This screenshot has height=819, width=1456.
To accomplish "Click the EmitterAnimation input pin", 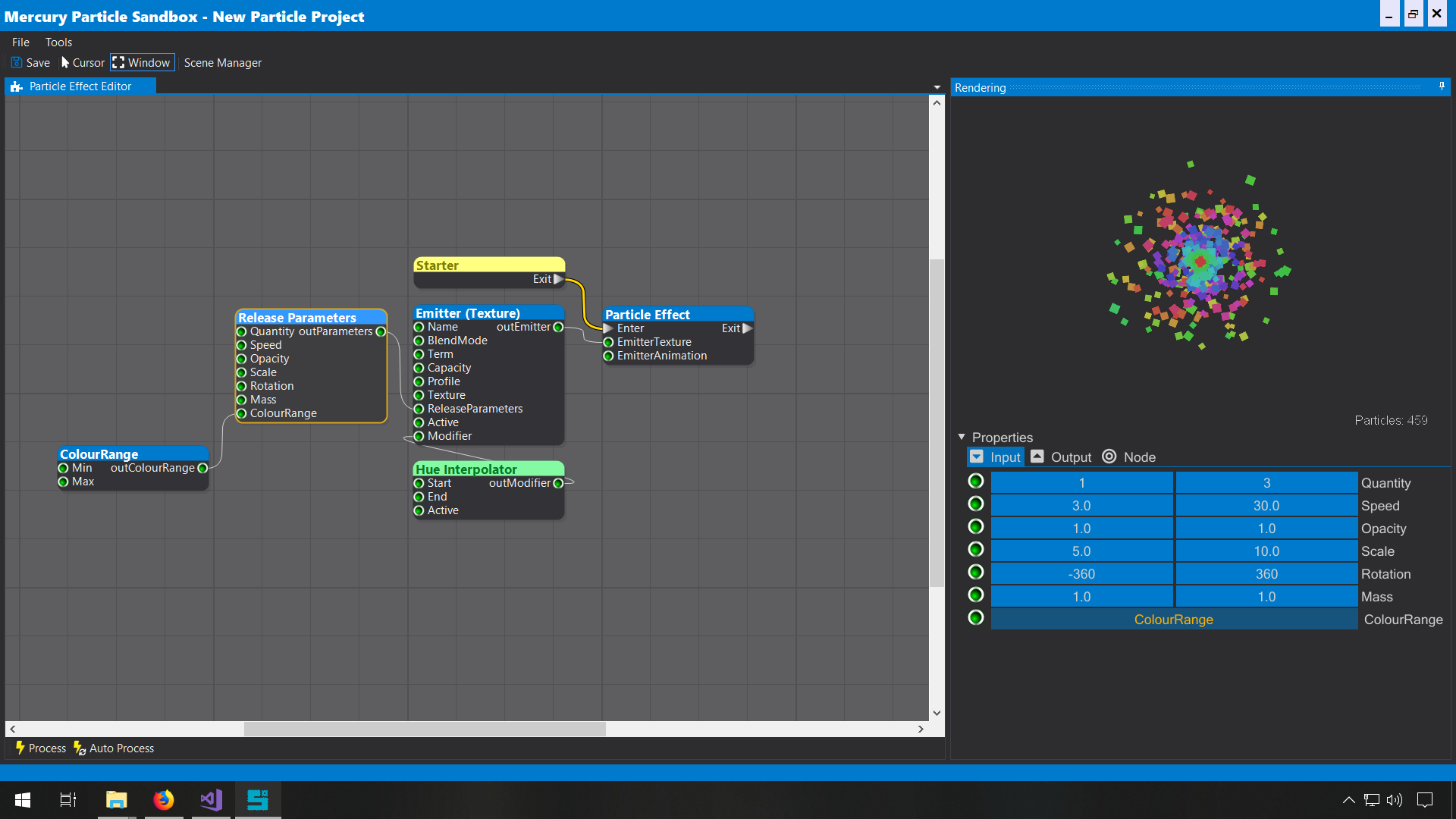I will (608, 356).
